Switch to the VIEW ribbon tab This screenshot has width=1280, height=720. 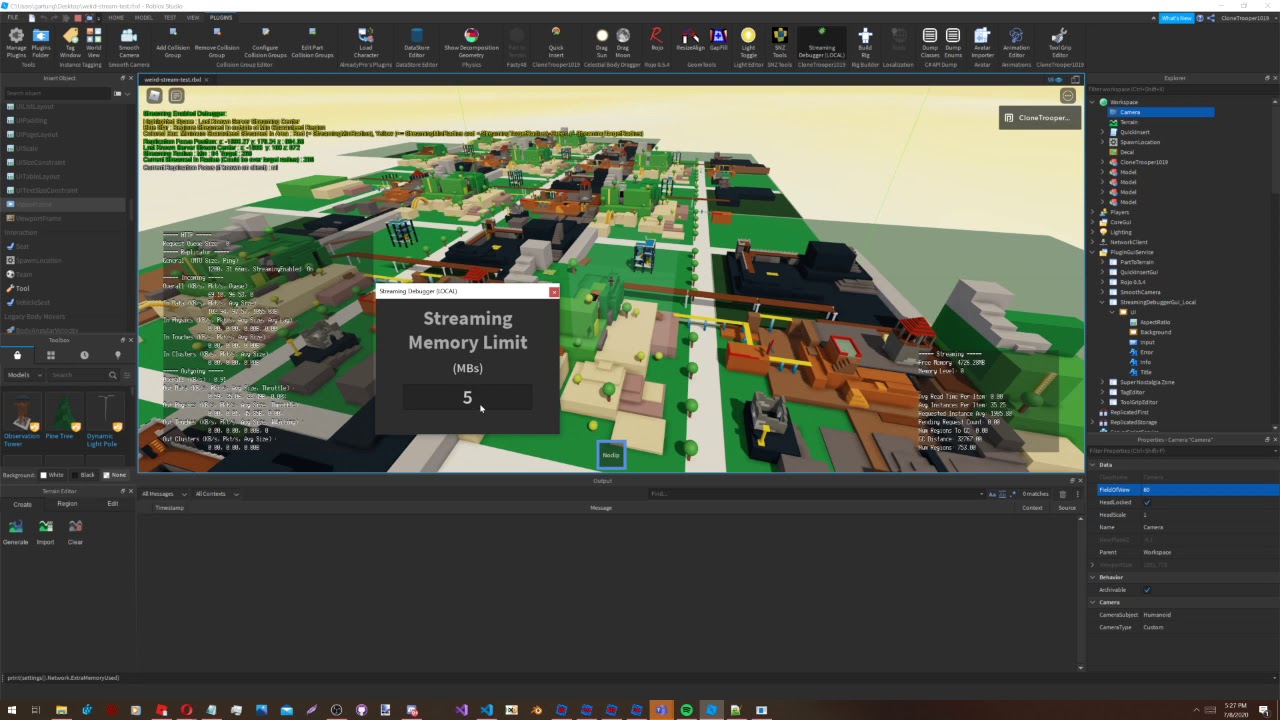point(192,18)
